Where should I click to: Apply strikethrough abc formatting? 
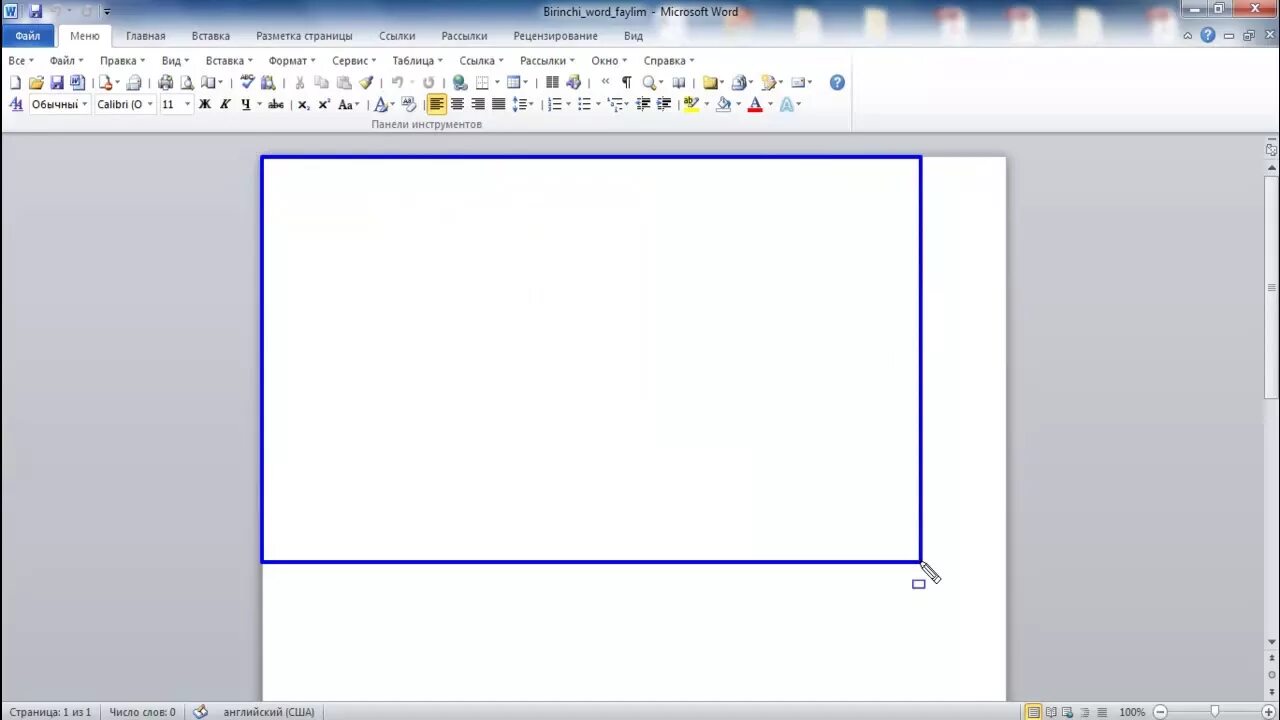tap(276, 104)
